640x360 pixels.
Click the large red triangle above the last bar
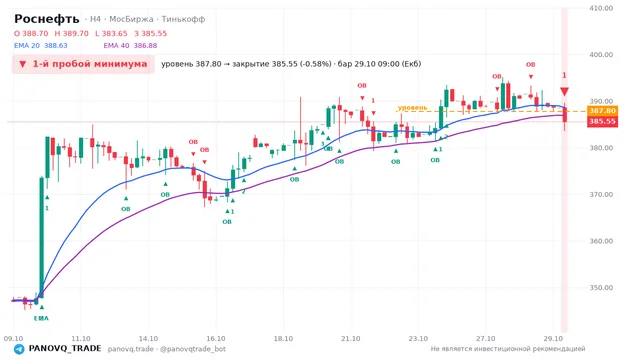click(564, 91)
